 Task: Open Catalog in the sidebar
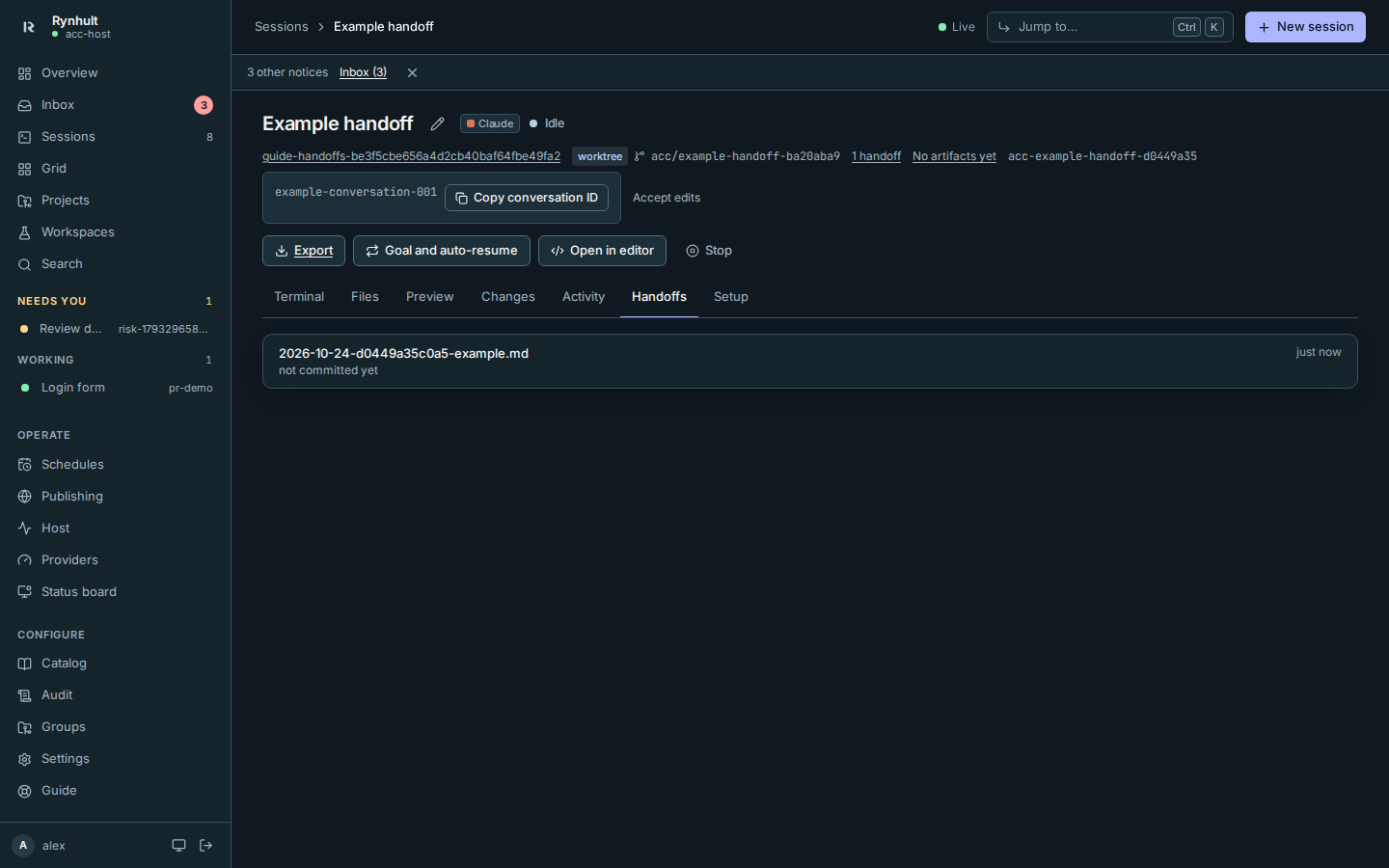[x=115, y=664]
